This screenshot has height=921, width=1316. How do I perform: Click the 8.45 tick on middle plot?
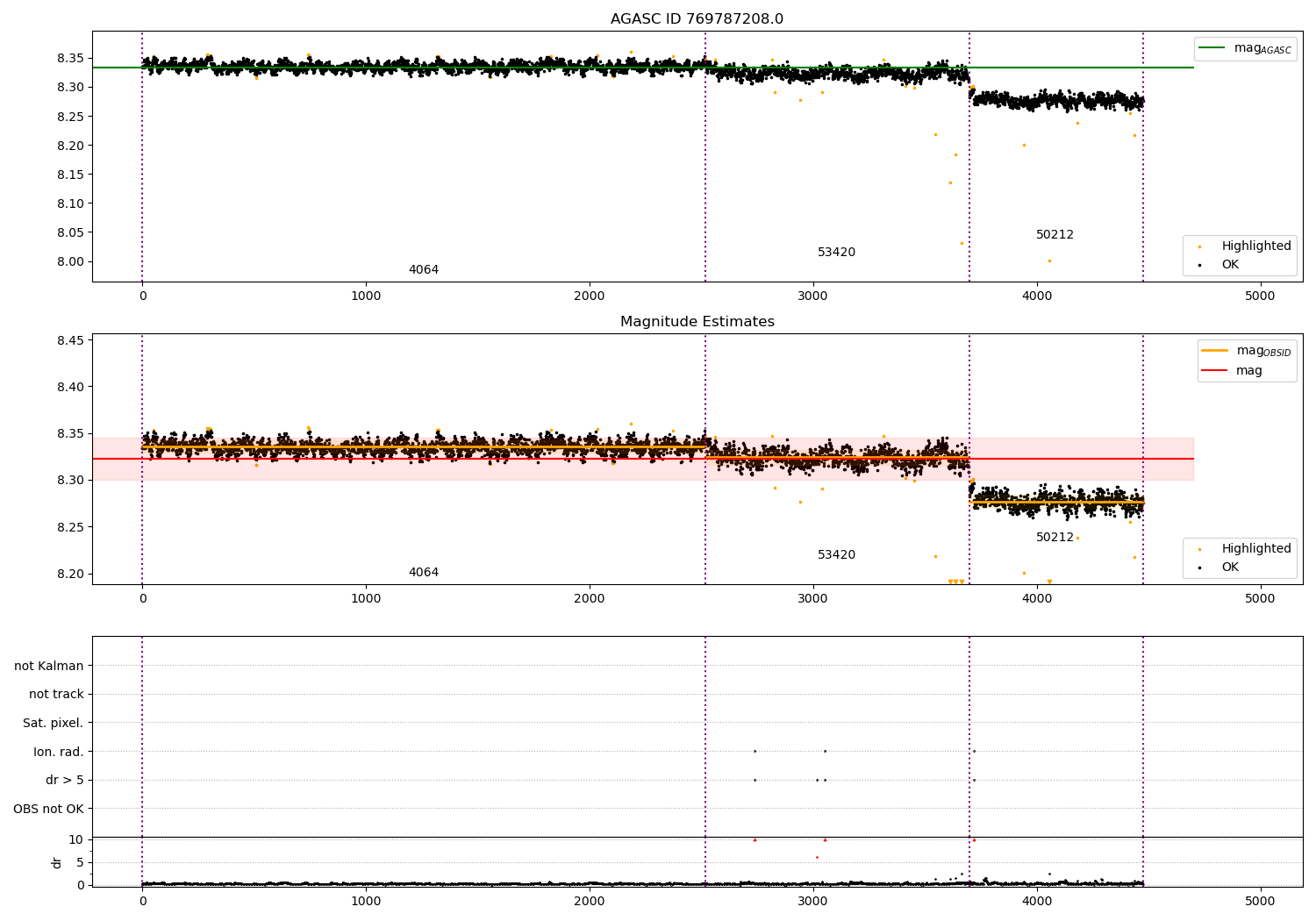coord(69,340)
